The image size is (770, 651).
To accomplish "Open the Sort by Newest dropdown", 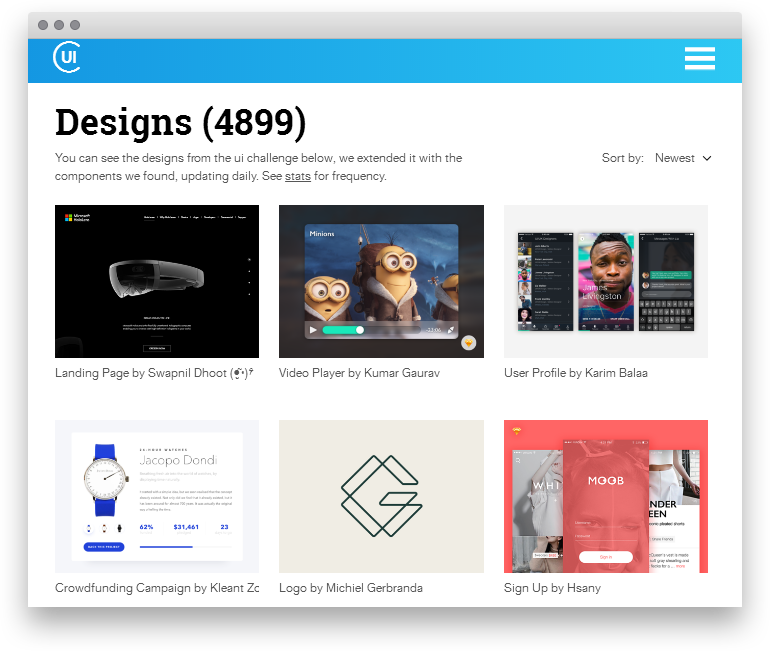I will tap(683, 158).
